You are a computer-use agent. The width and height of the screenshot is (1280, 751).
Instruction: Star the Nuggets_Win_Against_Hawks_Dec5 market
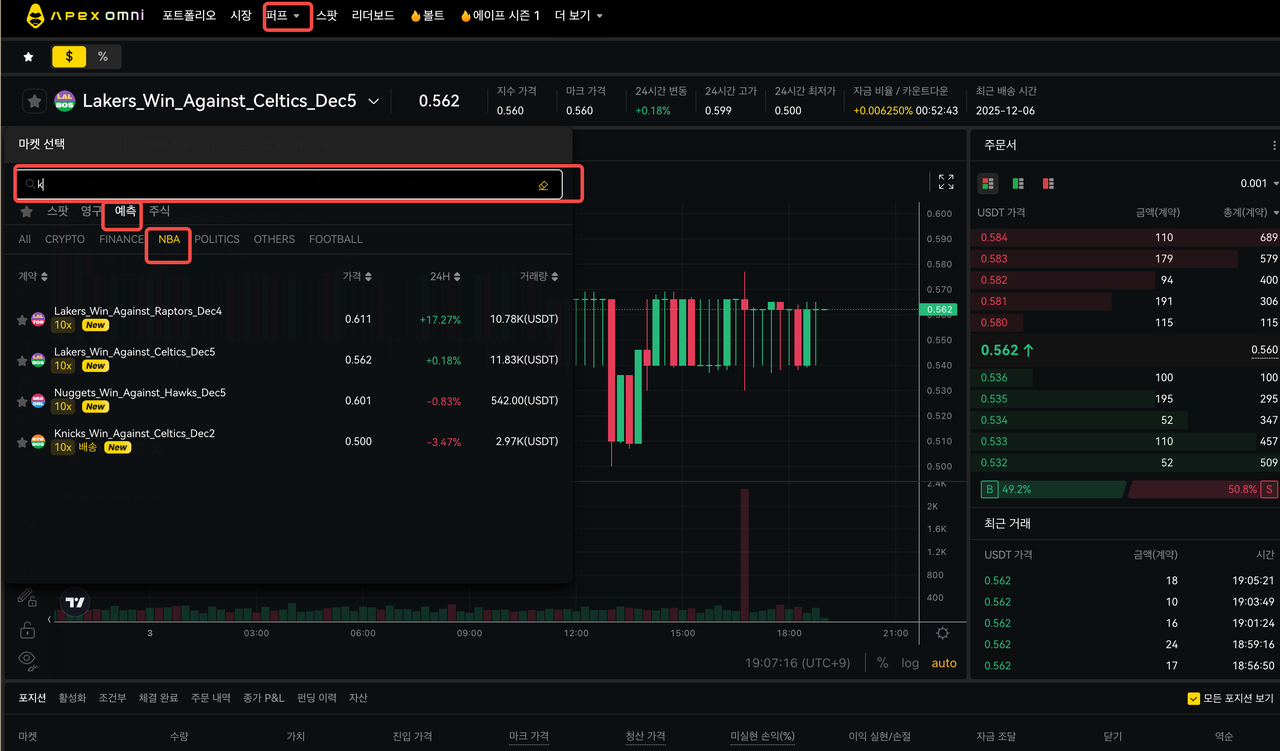click(22, 401)
